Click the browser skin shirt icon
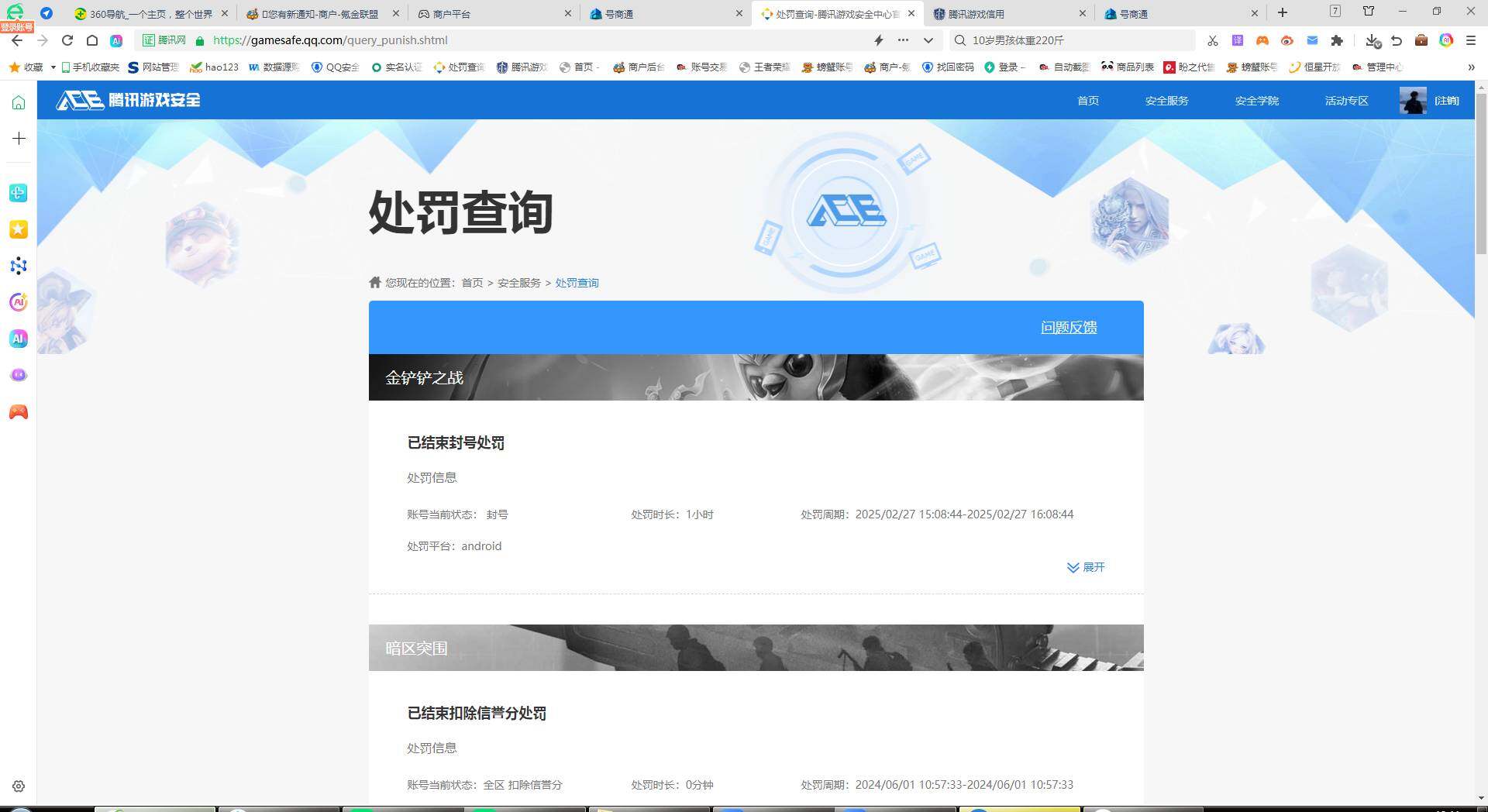The image size is (1488, 812). [x=1369, y=11]
